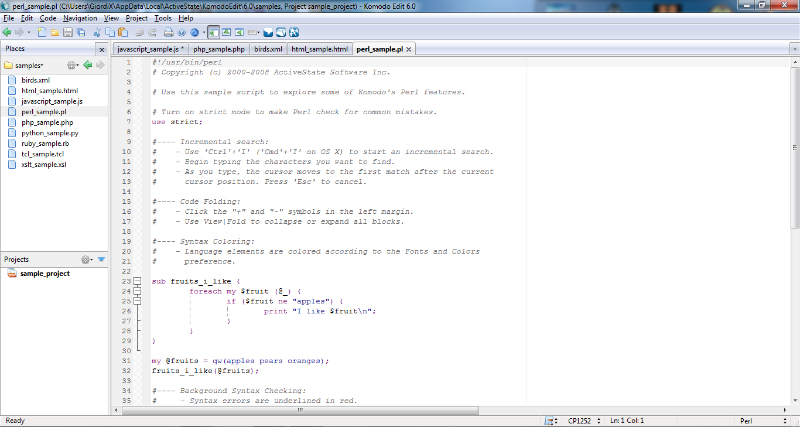800x427 pixels.
Task: Open the Projects gear dropdown menu
Action: click(x=87, y=259)
